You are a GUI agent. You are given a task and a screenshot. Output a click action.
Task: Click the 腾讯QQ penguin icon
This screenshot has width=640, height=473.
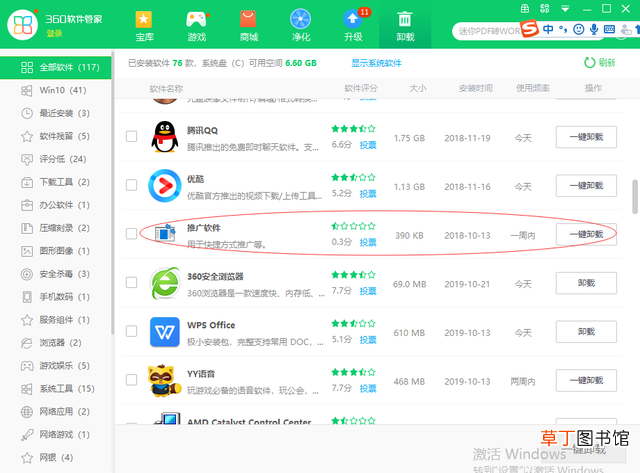(x=164, y=137)
